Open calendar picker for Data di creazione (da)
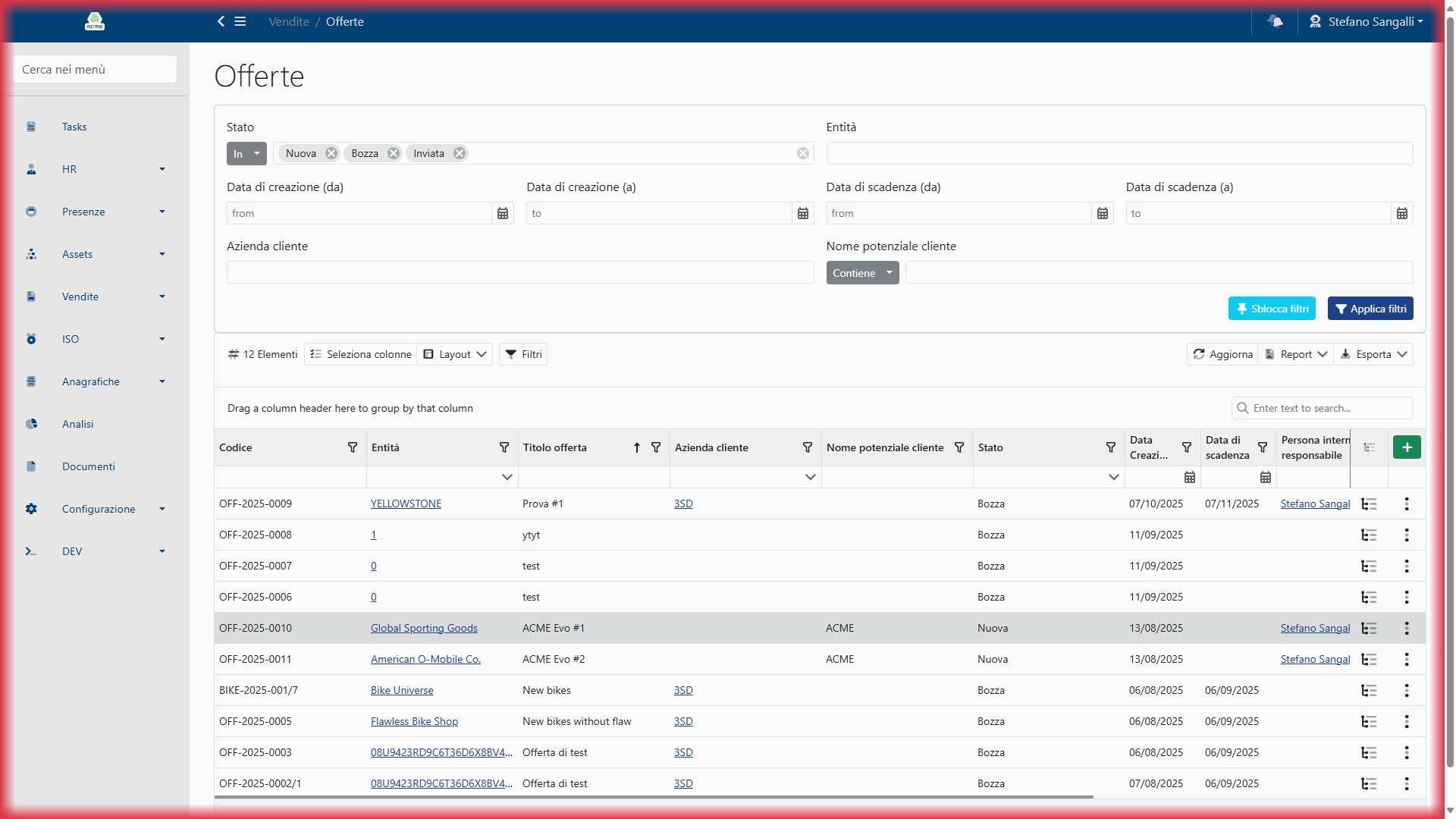 click(503, 214)
